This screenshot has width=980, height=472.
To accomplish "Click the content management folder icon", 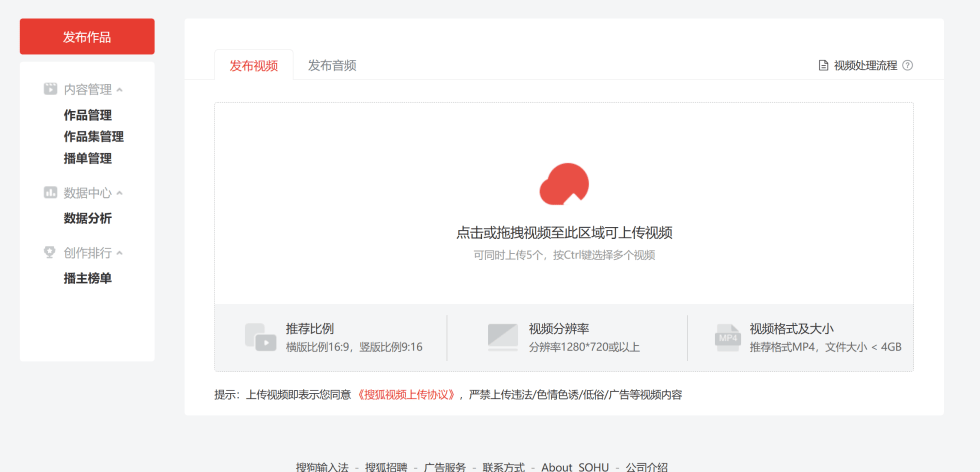I will (x=50, y=89).
